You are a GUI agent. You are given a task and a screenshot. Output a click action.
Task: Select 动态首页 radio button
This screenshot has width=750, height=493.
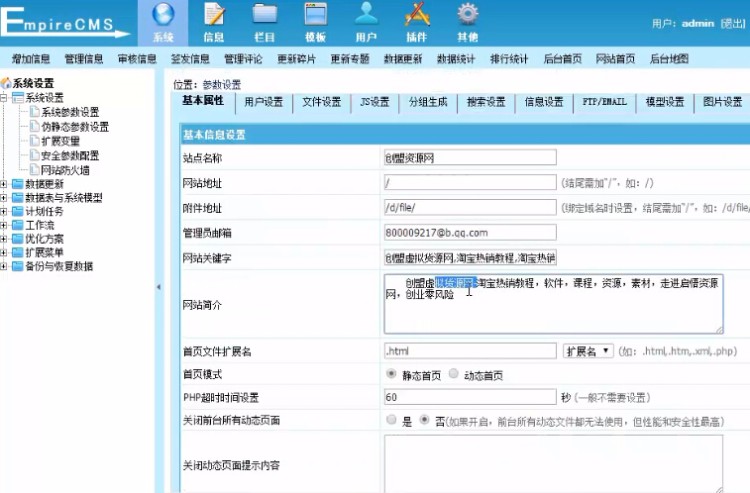pyautogui.click(x=453, y=373)
